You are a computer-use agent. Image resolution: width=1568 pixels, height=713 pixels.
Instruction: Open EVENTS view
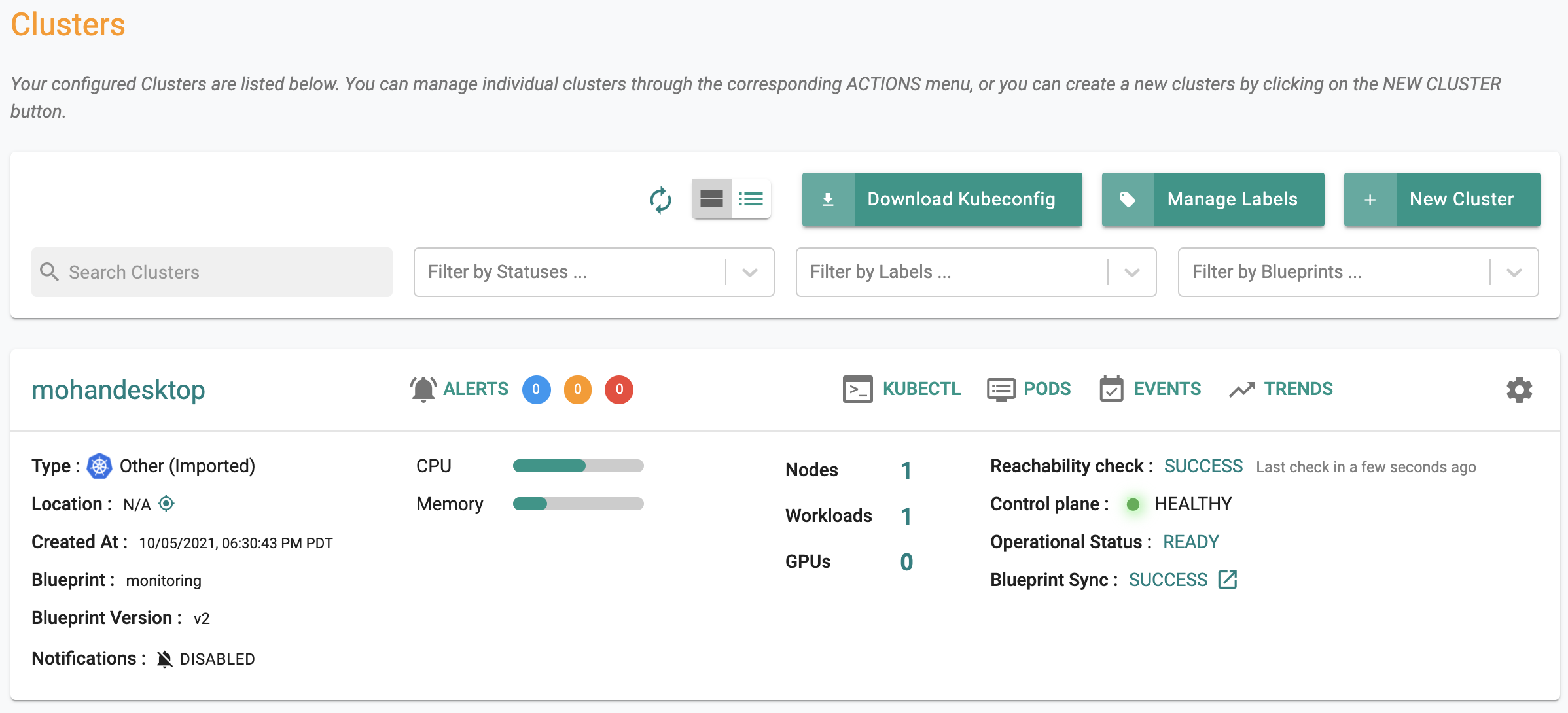click(1167, 389)
